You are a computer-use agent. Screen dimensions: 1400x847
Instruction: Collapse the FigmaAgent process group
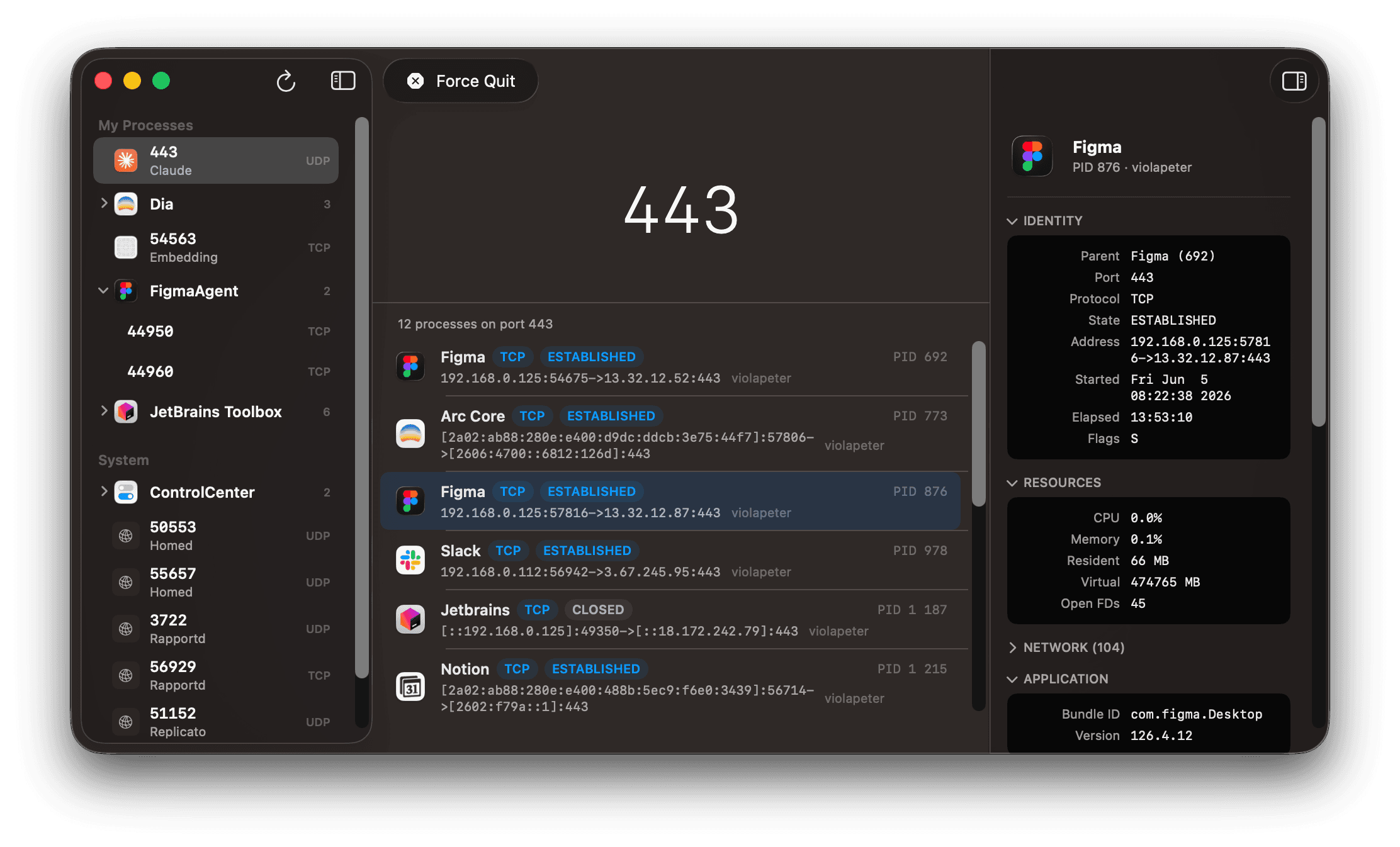coord(104,290)
